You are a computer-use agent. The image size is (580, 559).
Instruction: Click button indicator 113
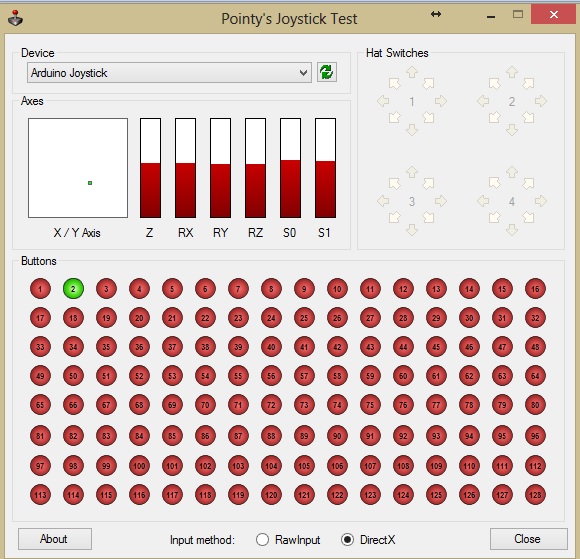coord(40,495)
